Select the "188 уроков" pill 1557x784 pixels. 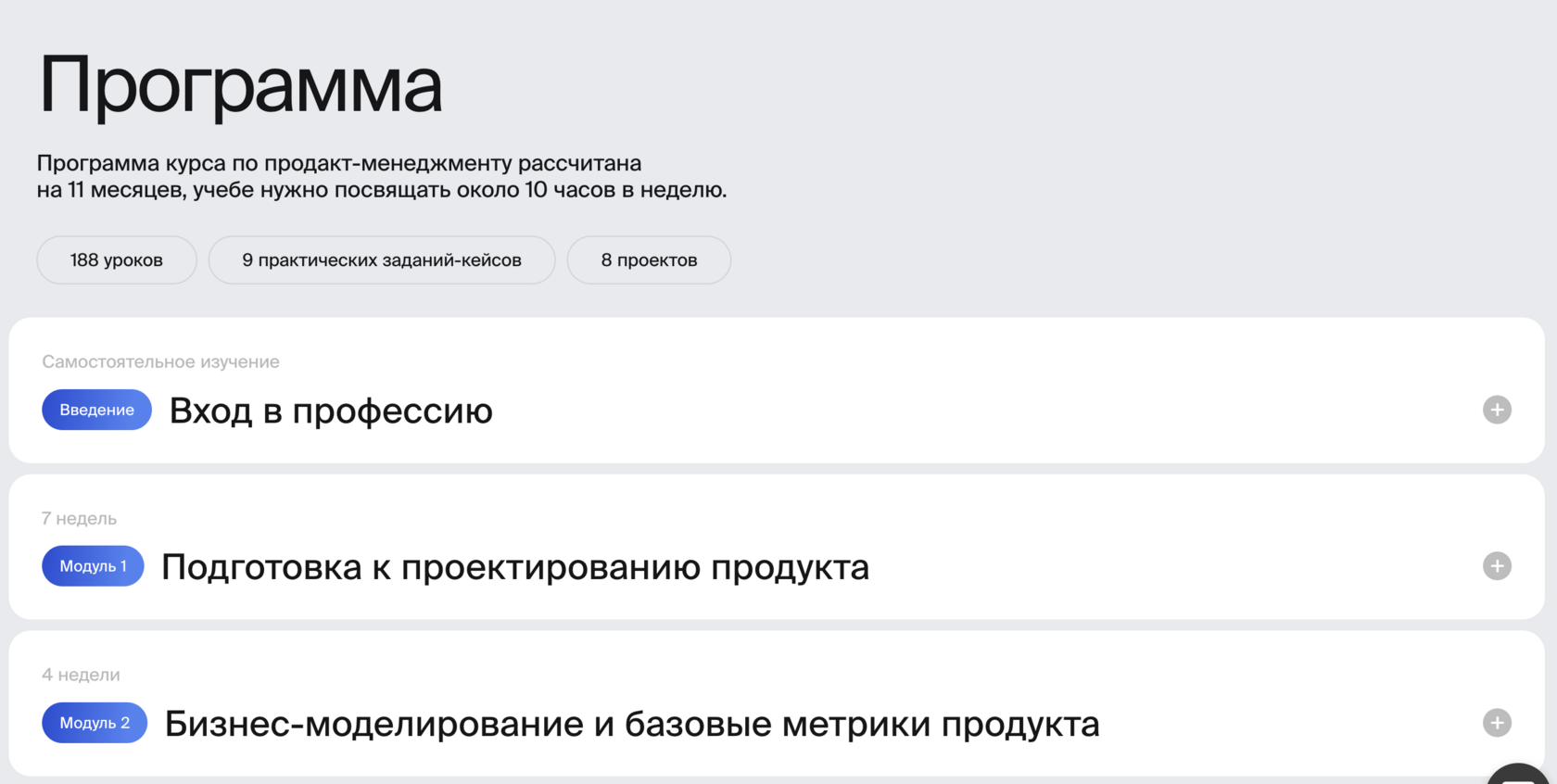tap(117, 260)
